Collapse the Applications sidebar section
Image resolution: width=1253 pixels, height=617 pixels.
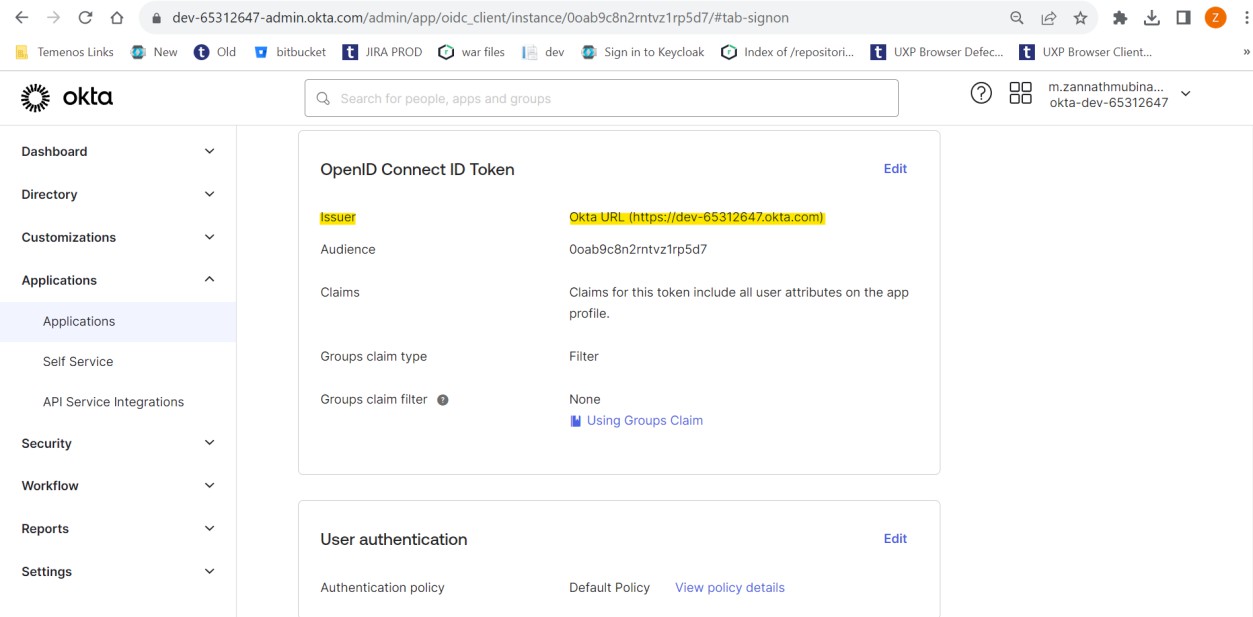tap(209, 280)
